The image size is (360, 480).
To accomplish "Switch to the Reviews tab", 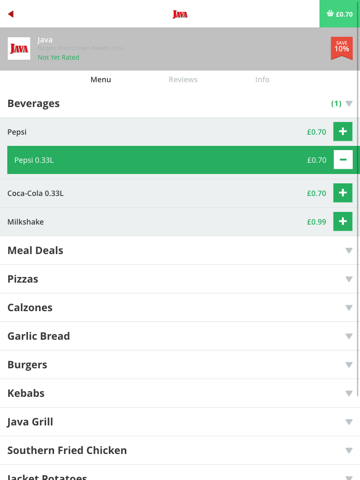I will (183, 80).
